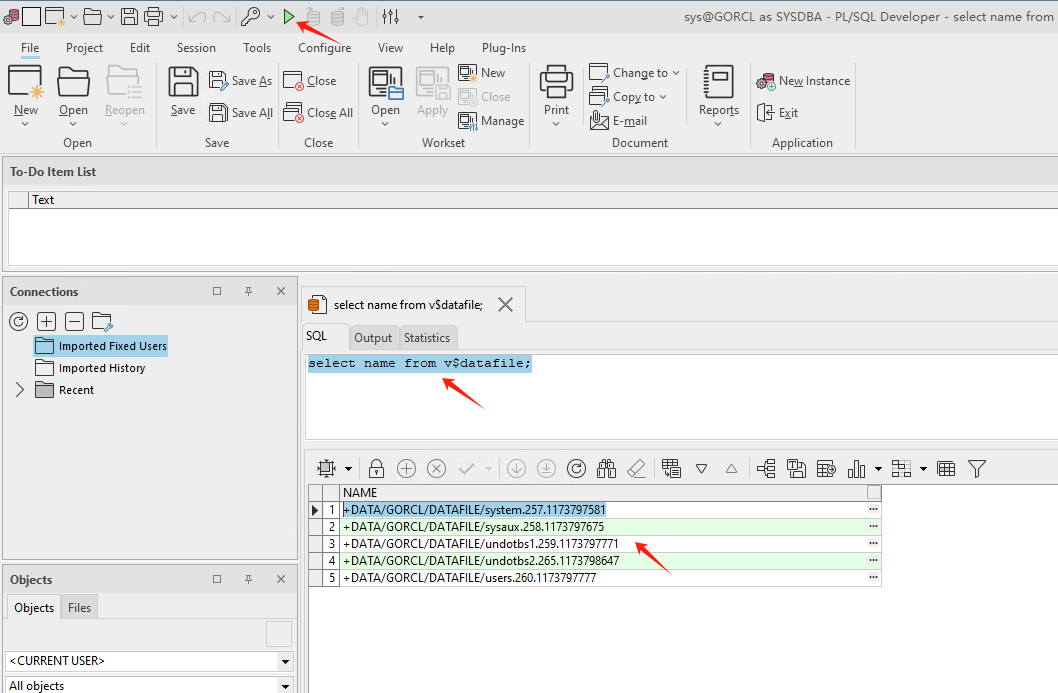The width and height of the screenshot is (1058, 693).
Task: Open the View ribbon tab
Action: tap(390, 48)
